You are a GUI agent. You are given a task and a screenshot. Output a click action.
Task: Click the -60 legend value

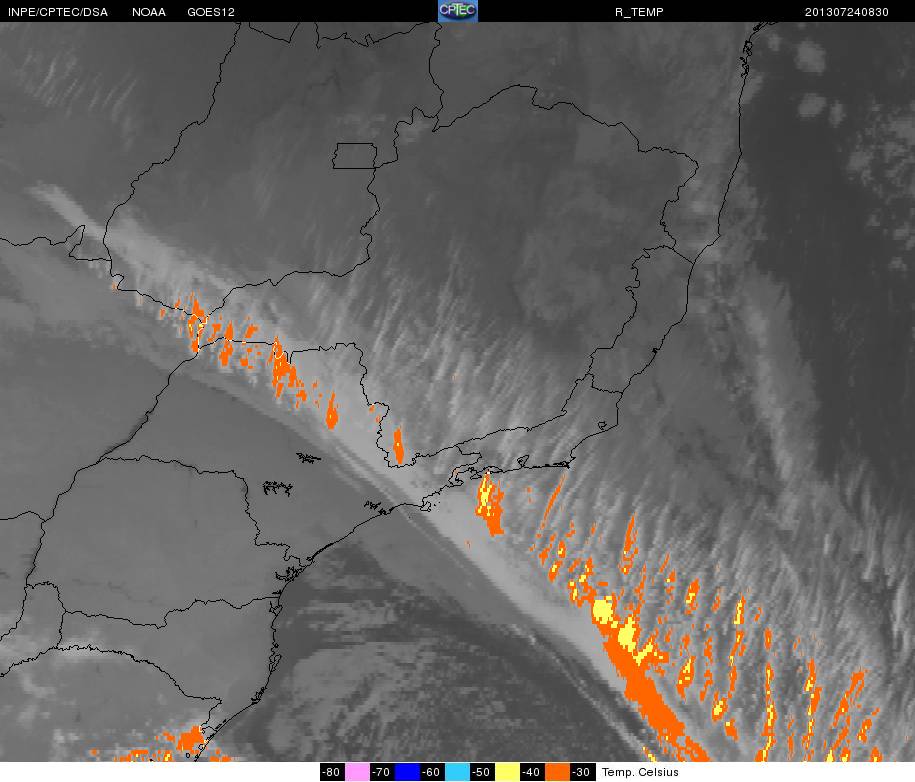(432, 772)
